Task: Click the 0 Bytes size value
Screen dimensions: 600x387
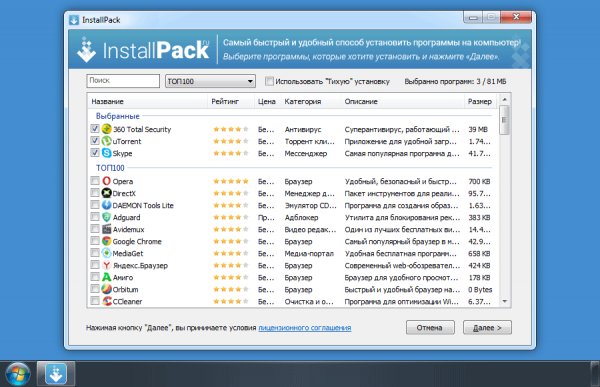Action: pos(480,289)
